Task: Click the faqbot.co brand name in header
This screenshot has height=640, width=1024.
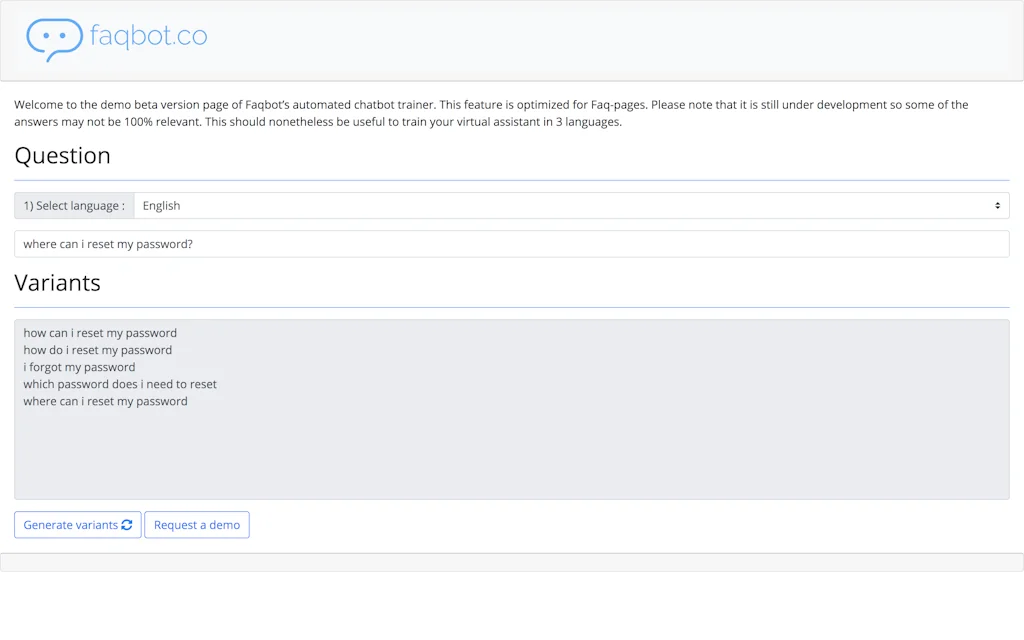Action: pyautogui.click(x=148, y=36)
